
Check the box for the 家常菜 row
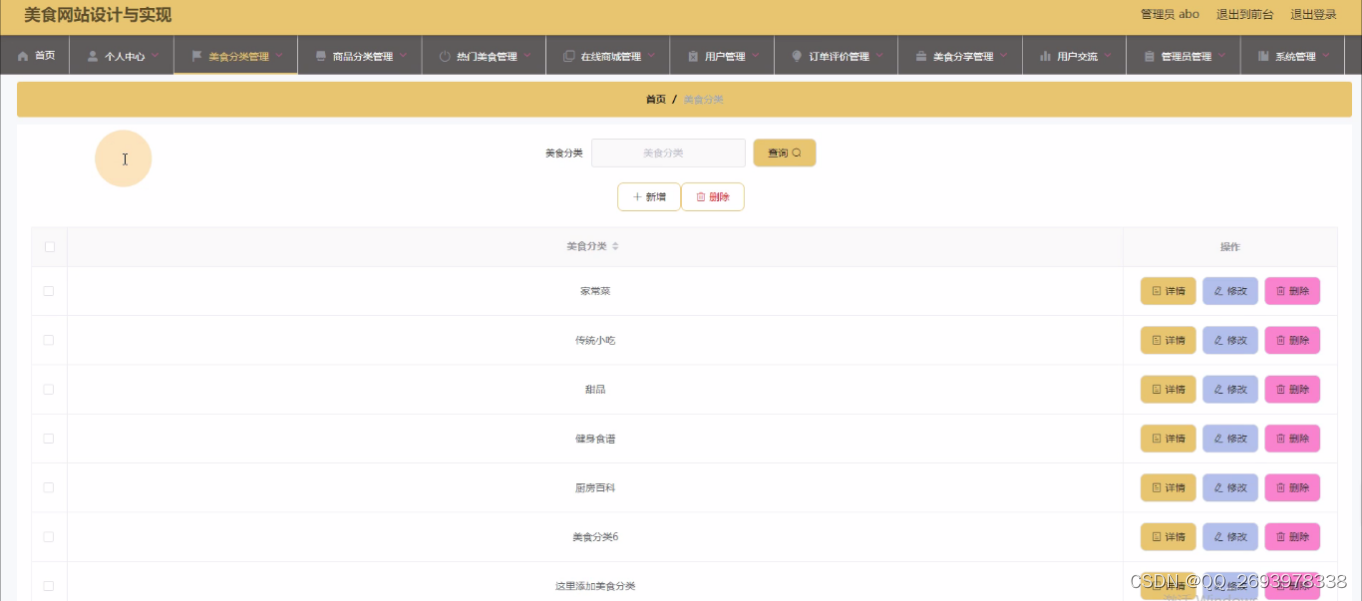point(49,291)
